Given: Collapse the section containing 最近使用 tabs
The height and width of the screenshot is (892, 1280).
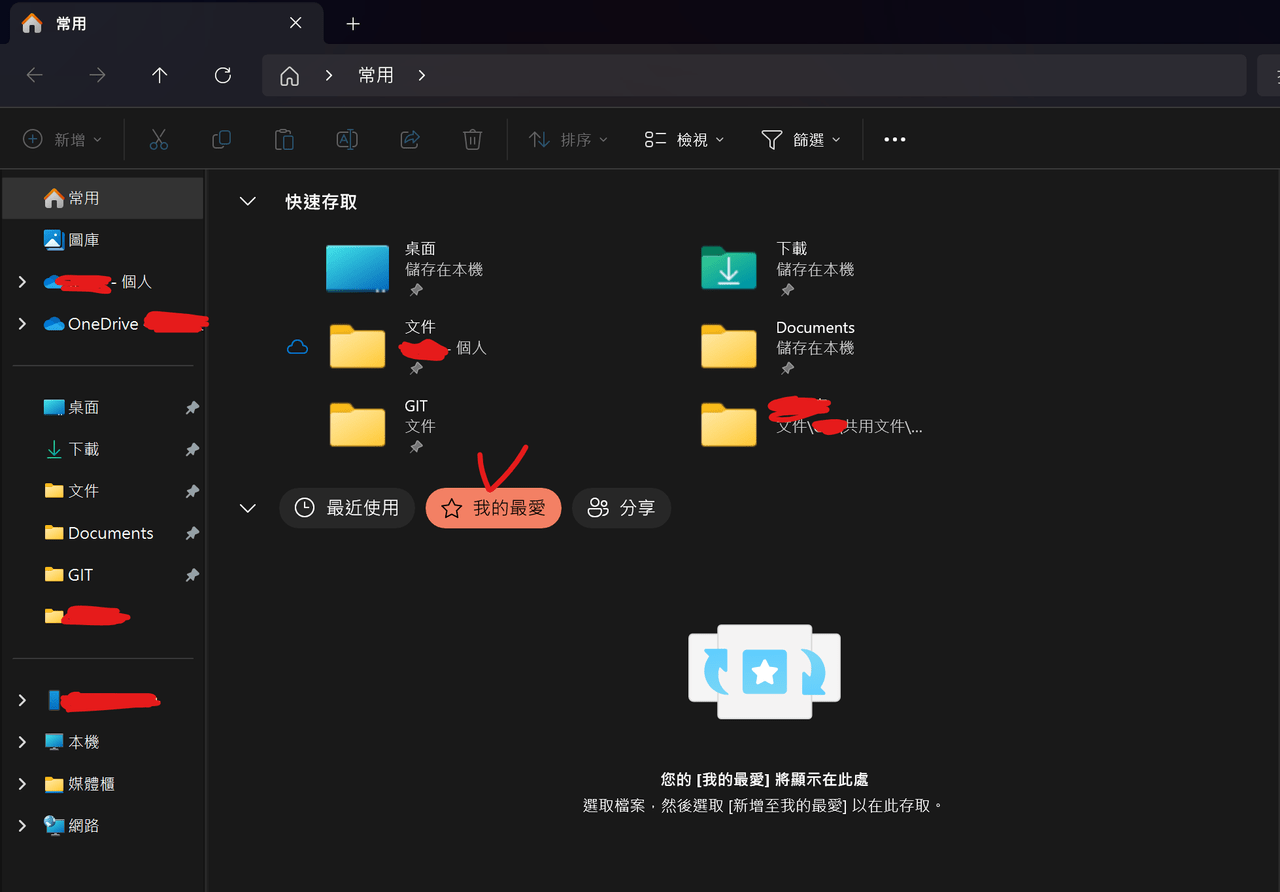Looking at the screenshot, I should click(x=247, y=509).
